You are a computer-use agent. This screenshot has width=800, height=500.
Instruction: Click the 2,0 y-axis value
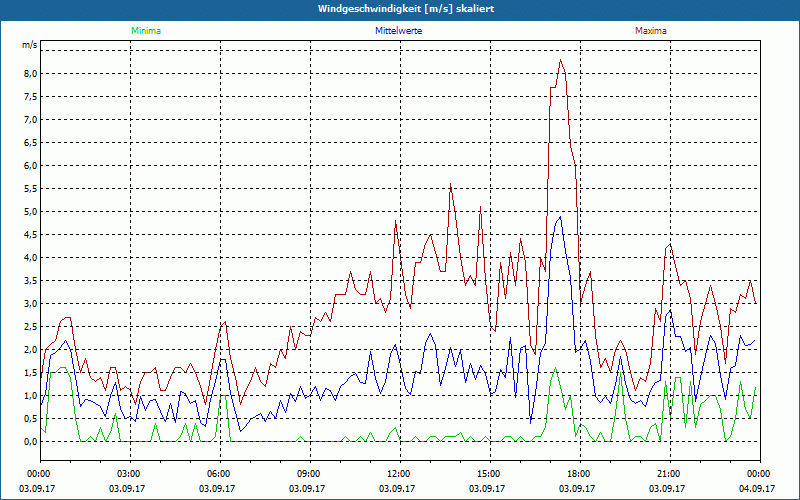point(31,349)
